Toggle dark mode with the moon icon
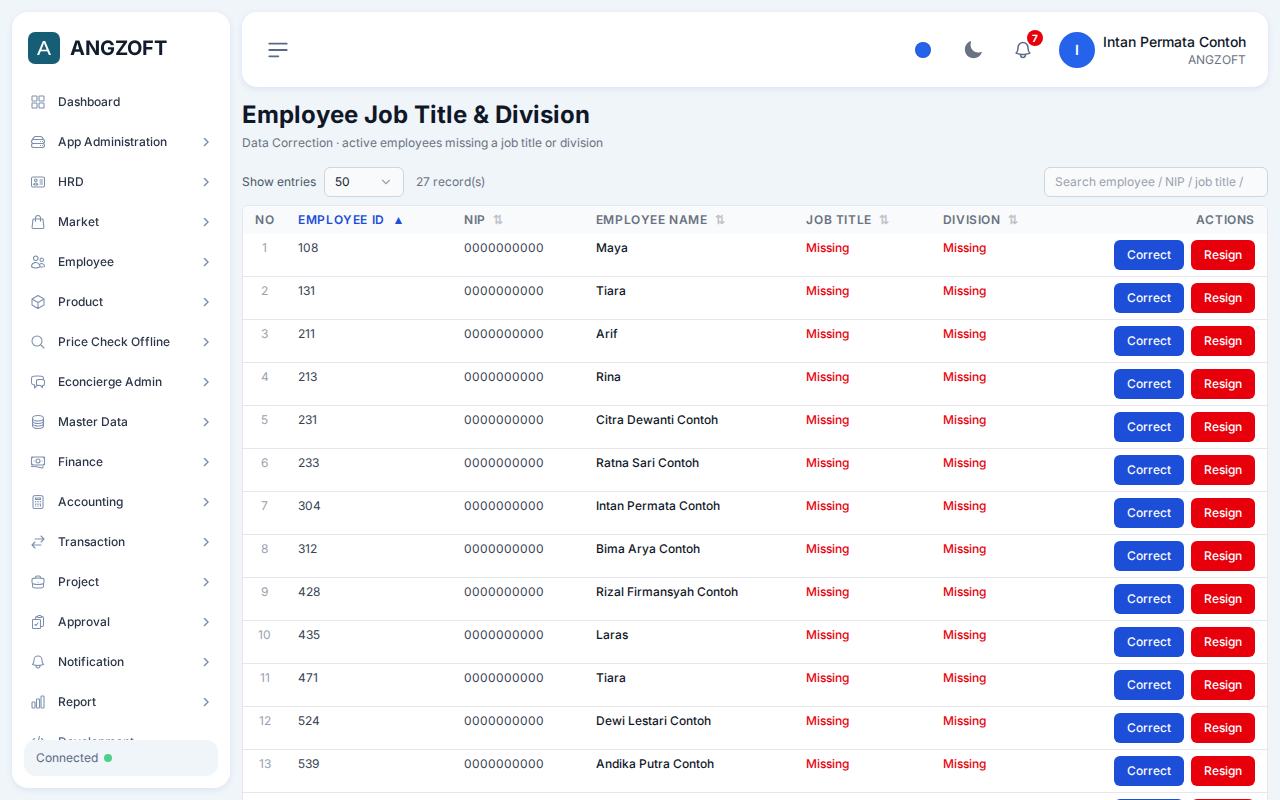The width and height of the screenshot is (1280, 800). click(973, 50)
